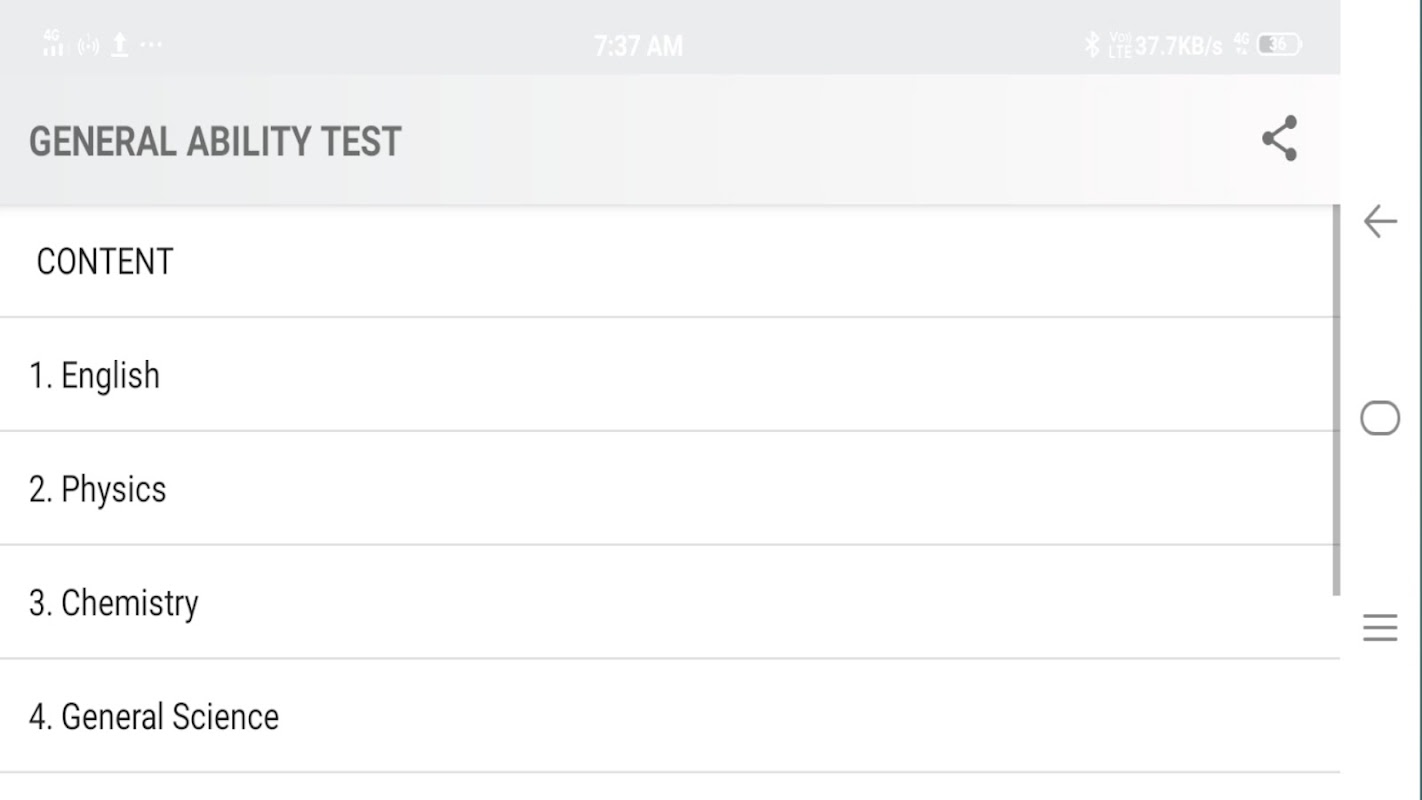Tap the home navigation button
The width and height of the screenshot is (1422, 800).
tap(1380, 418)
